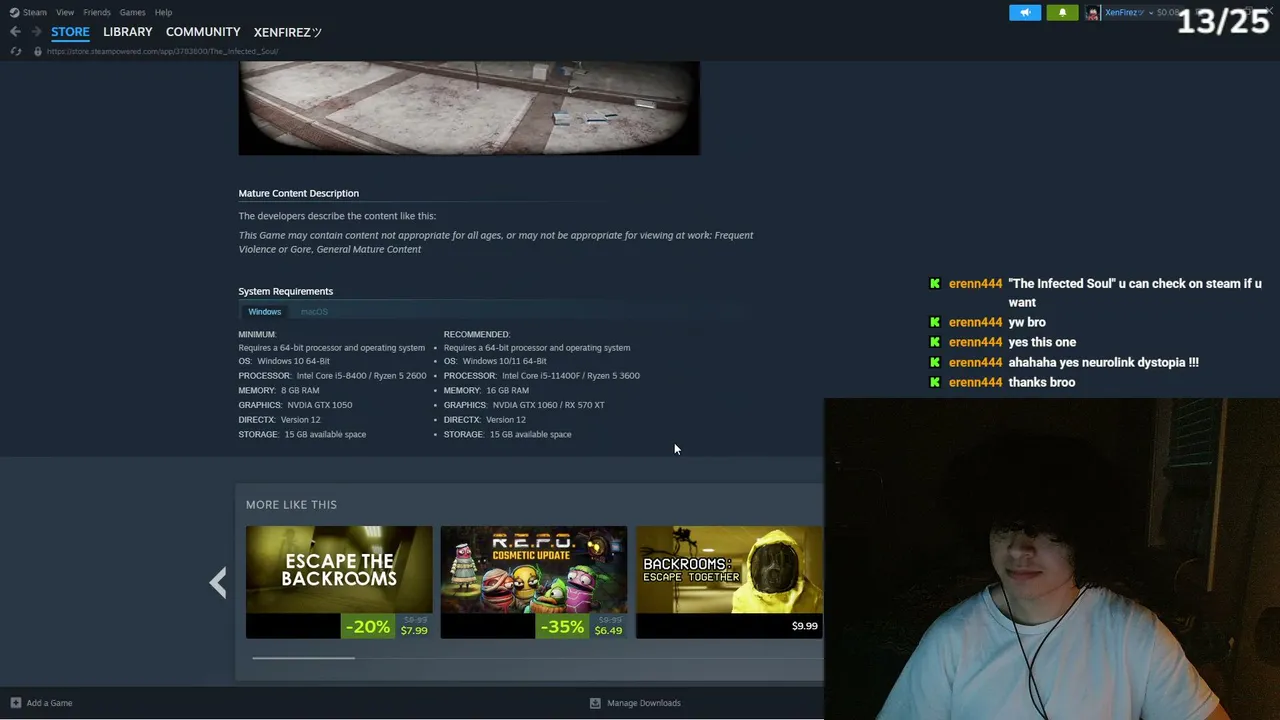Viewport: 1280px width, 720px height.
Task: Open the green bell notifications button
Action: pyautogui.click(x=1062, y=12)
